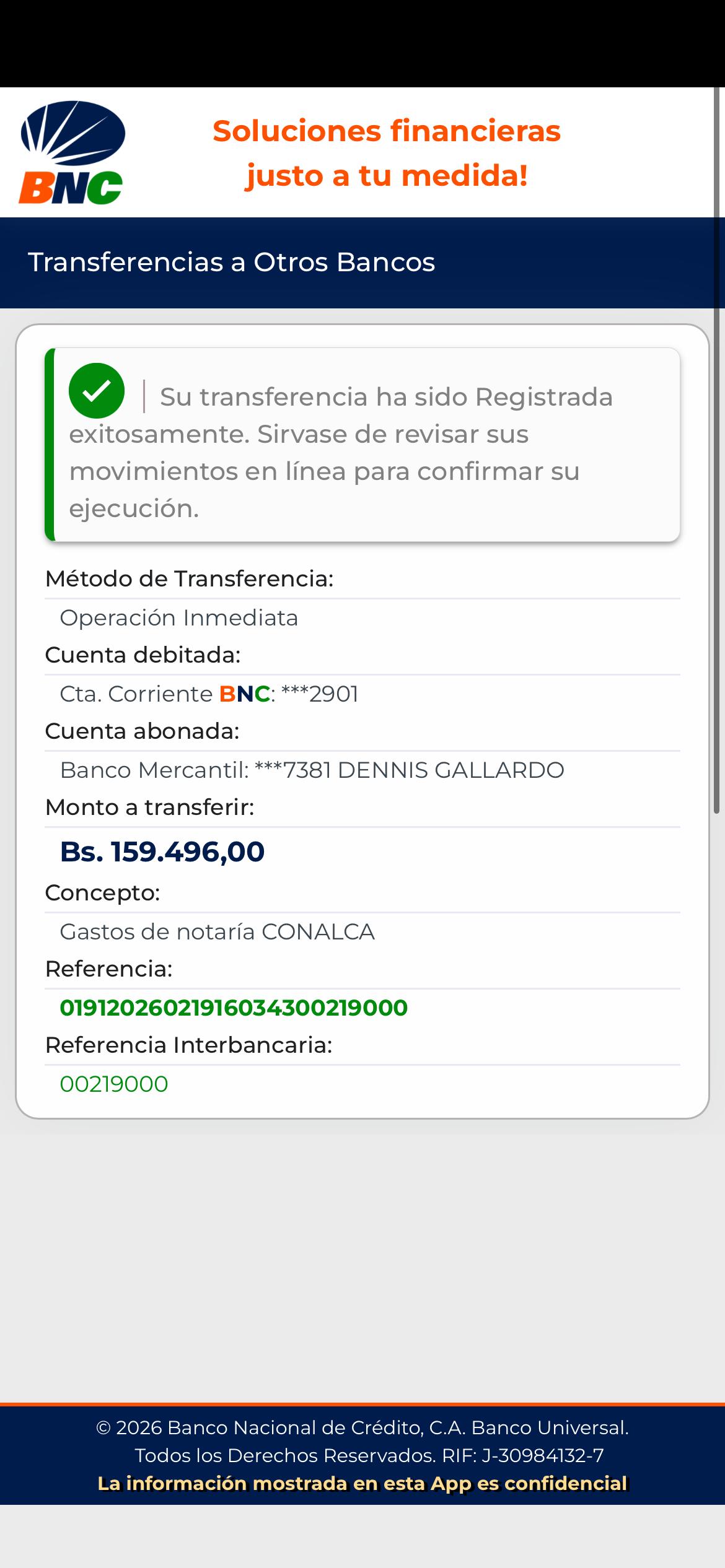
Task: Tap the long green reference number
Action: [x=234, y=1008]
